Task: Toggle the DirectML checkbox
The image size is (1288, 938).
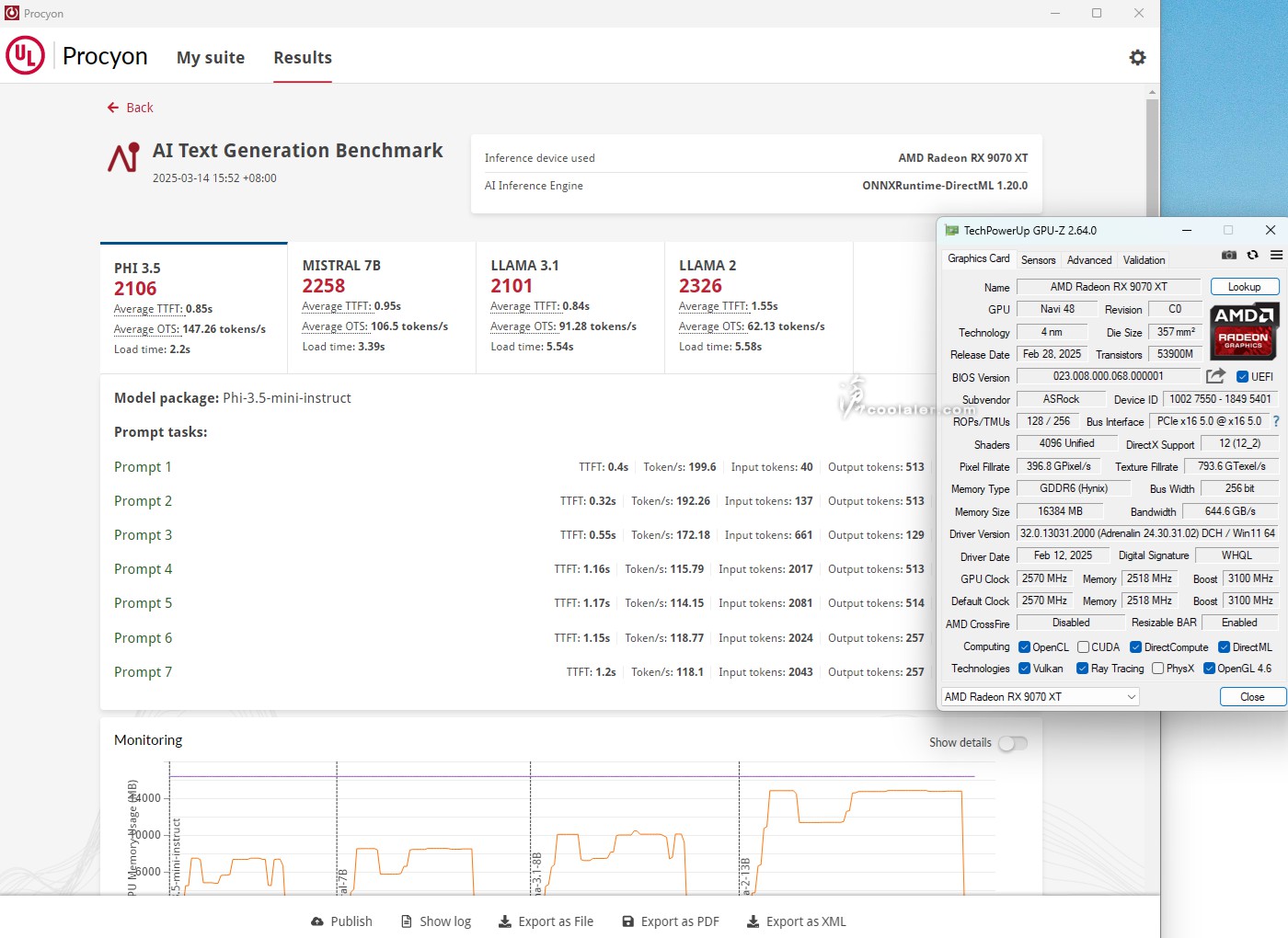Action: [1225, 647]
